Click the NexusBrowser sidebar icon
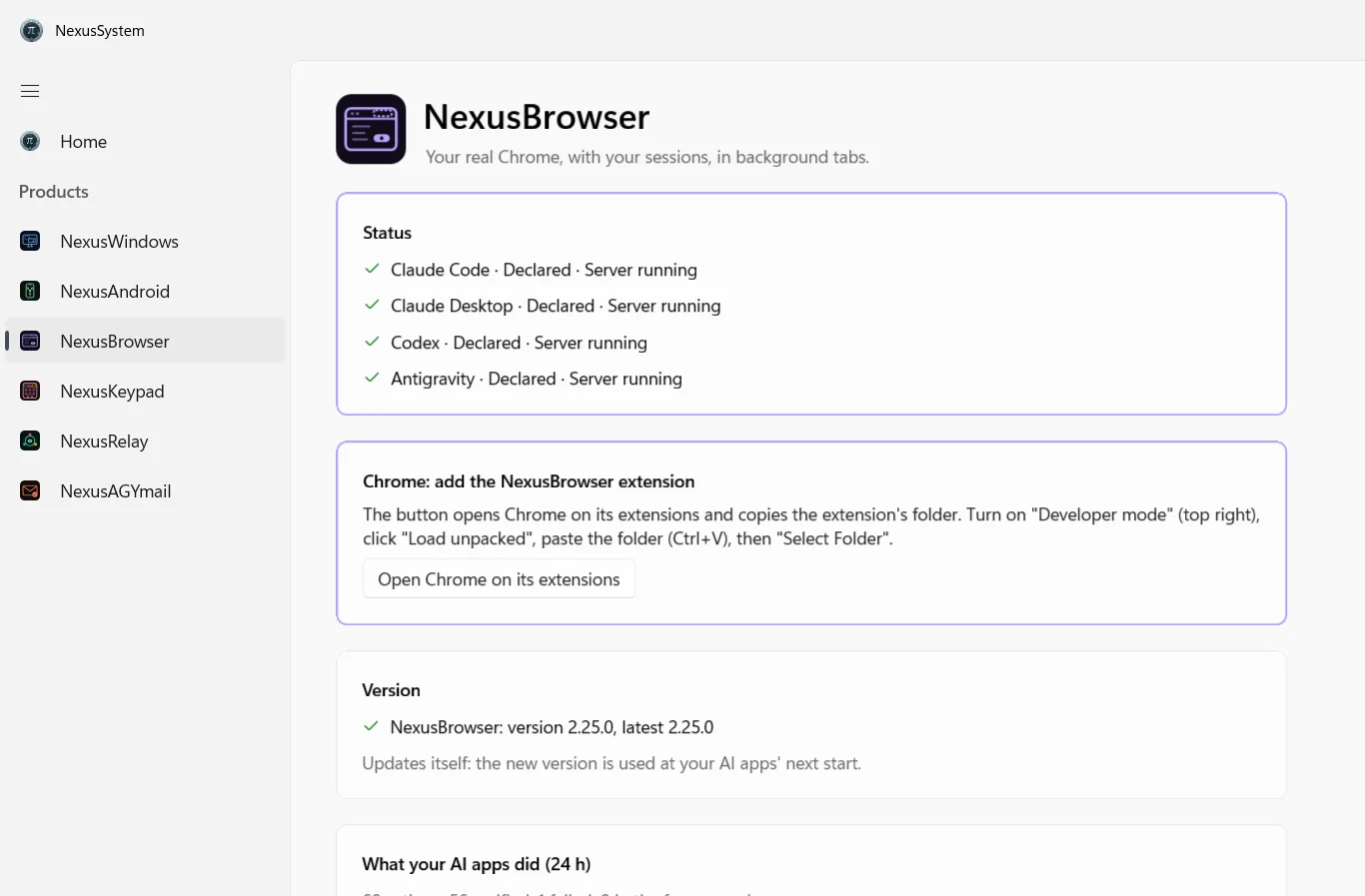Screen dimensions: 1365x896 (30, 341)
